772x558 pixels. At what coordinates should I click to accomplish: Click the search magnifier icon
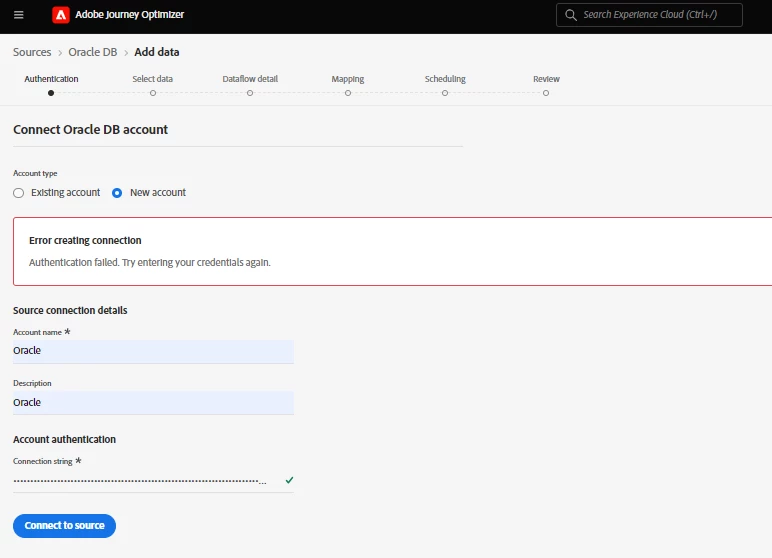[571, 15]
